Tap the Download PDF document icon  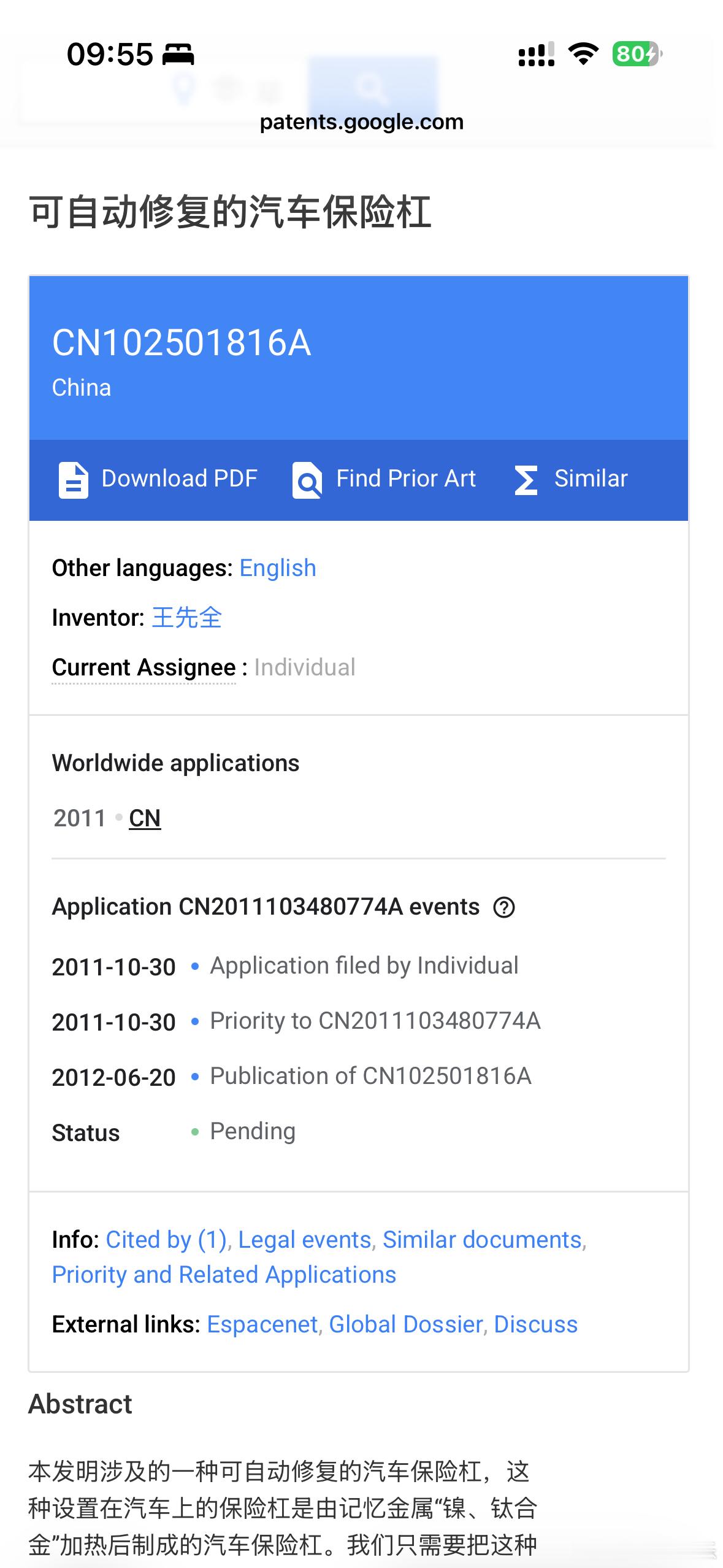point(74,480)
